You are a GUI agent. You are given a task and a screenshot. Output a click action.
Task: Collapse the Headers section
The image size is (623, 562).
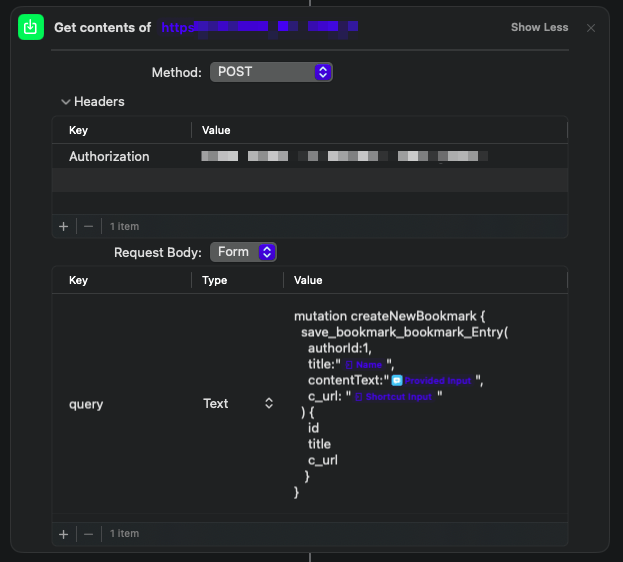point(66,102)
